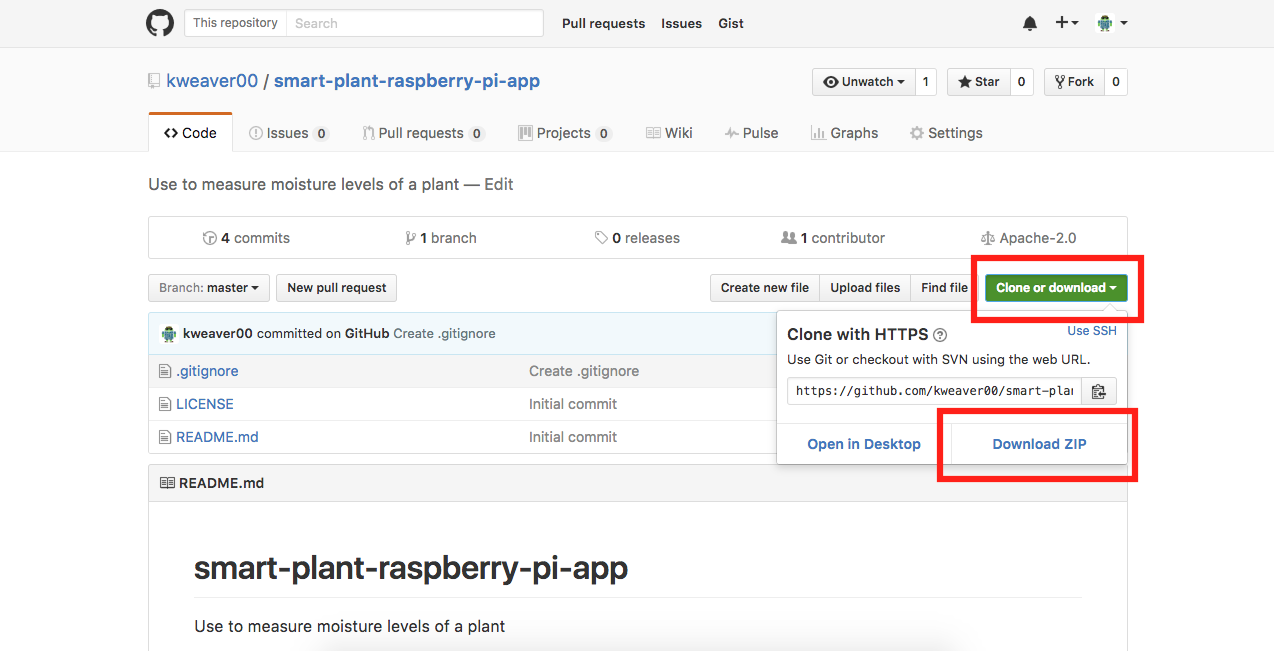Image resolution: width=1274 pixels, height=651 pixels.
Task: Click the repository book icon near kweaver00
Action: coord(154,81)
